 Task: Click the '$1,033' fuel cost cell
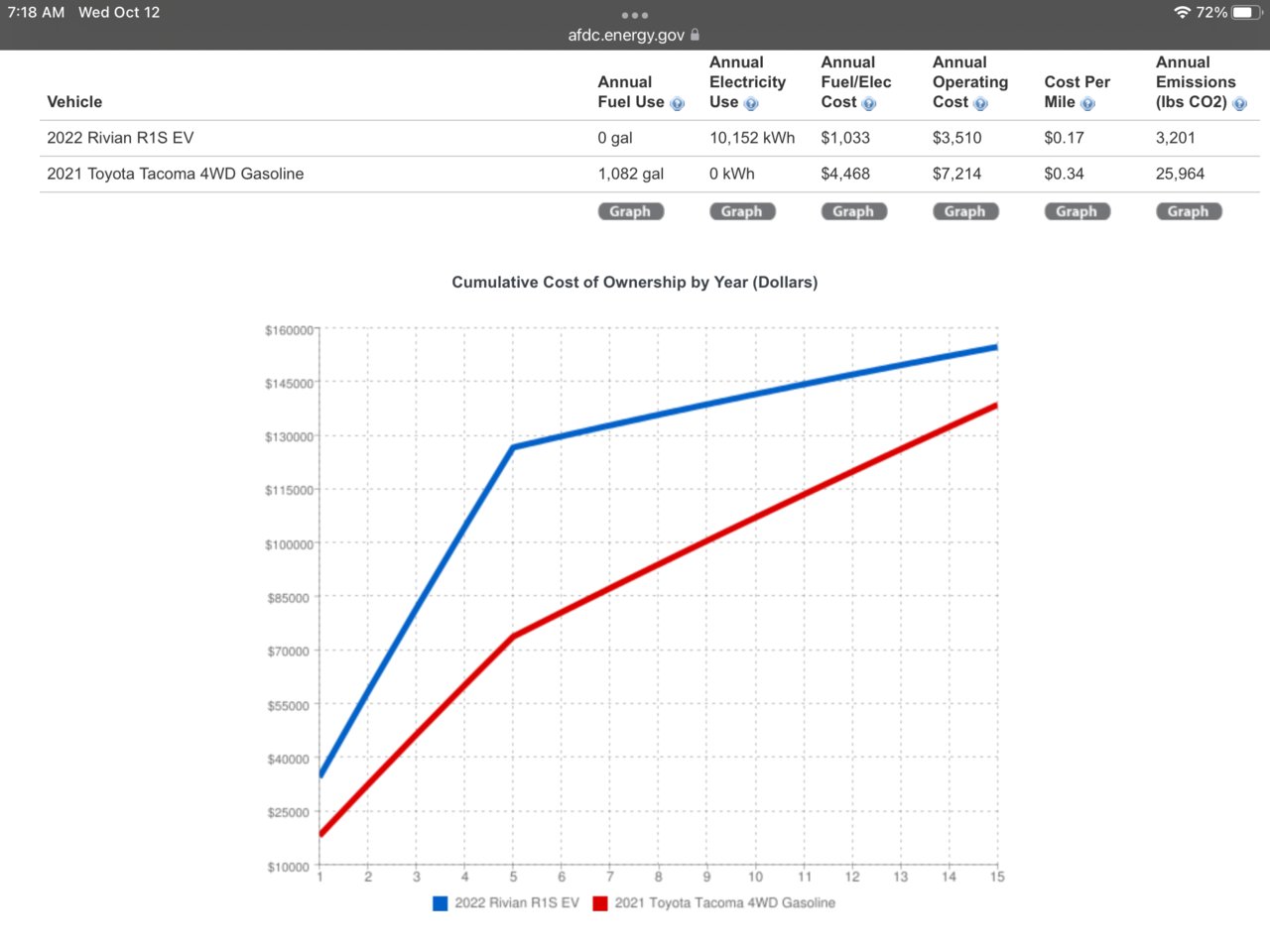pyautogui.click(x=845, y=138)
